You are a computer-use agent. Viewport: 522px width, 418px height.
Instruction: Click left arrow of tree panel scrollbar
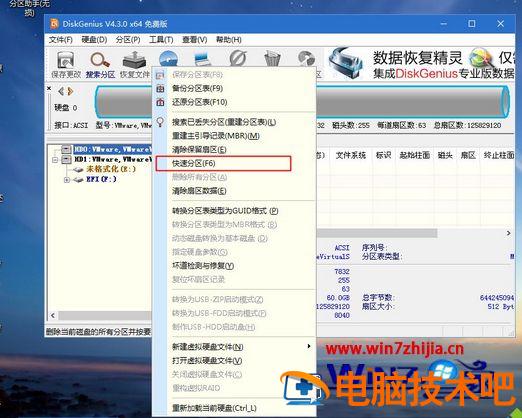point(53,315)
